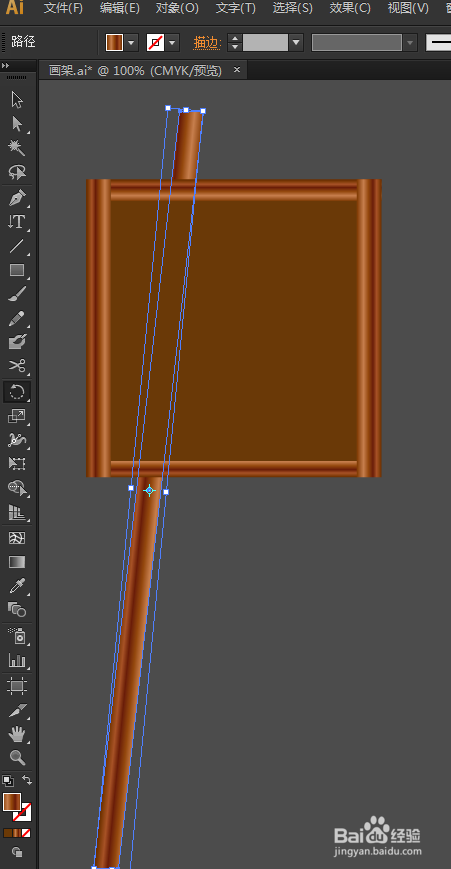This screenshot has height=869, width=451.
Task: Select the Direct Selection tool
Action: click(17, 124)
